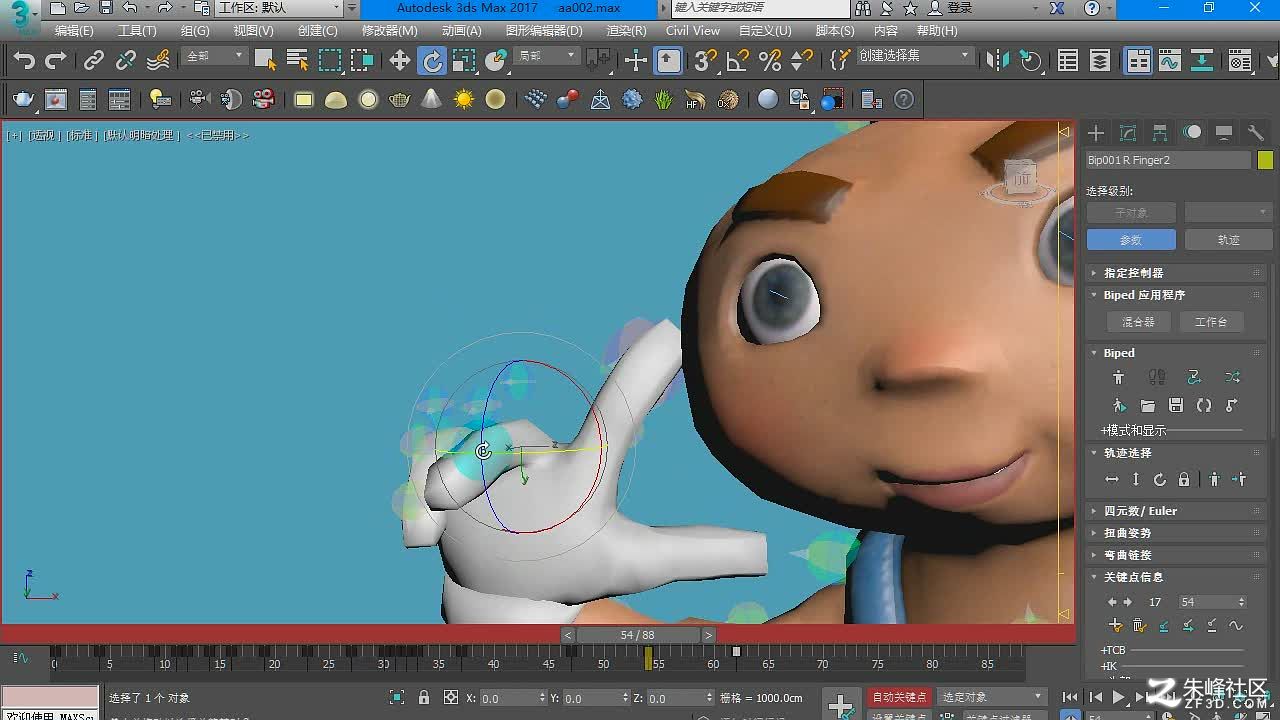
Task: Toggle the 自动关键点 auto key button
Action: click(900, 697)
